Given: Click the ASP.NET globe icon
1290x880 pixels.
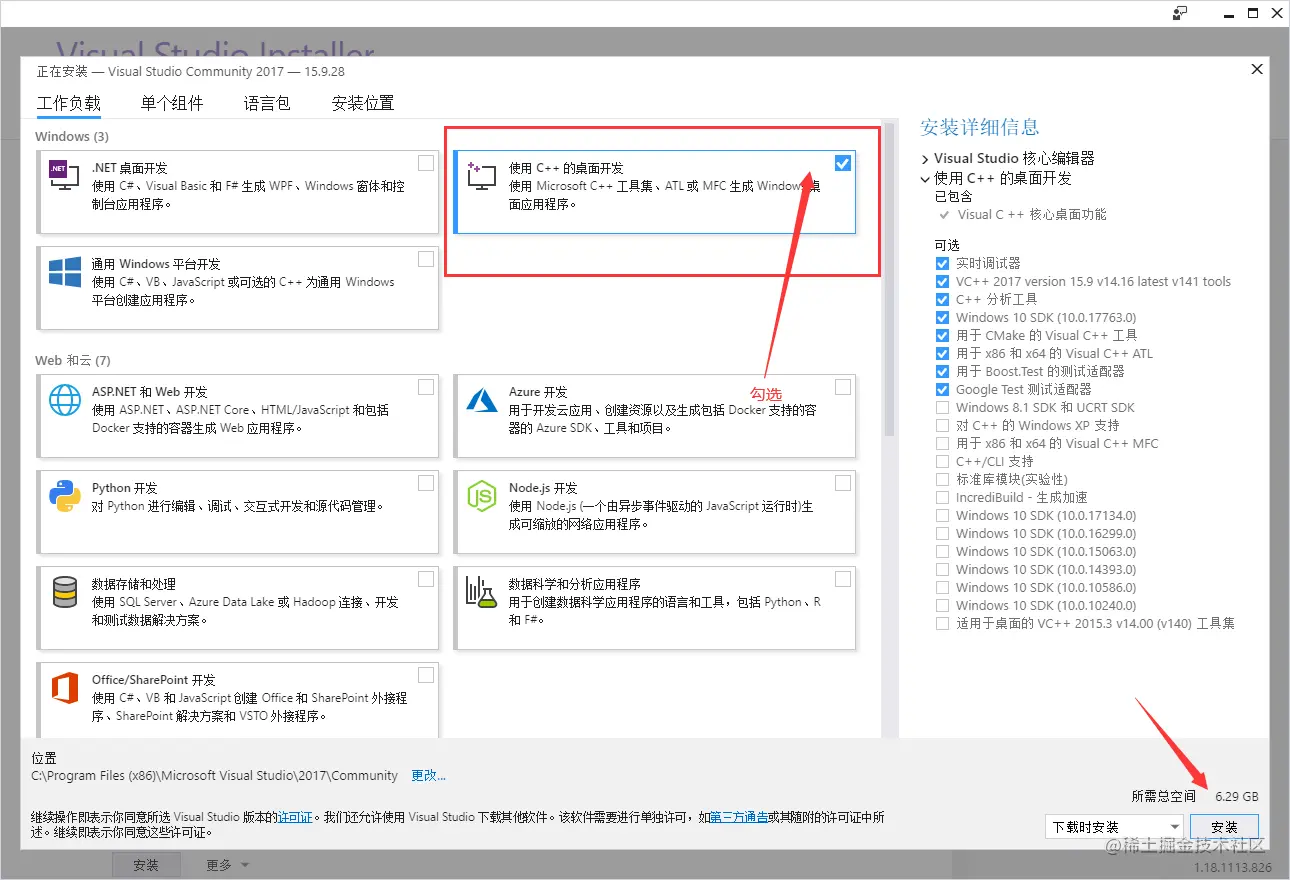Looking at the screenshot, I should 64,401.
